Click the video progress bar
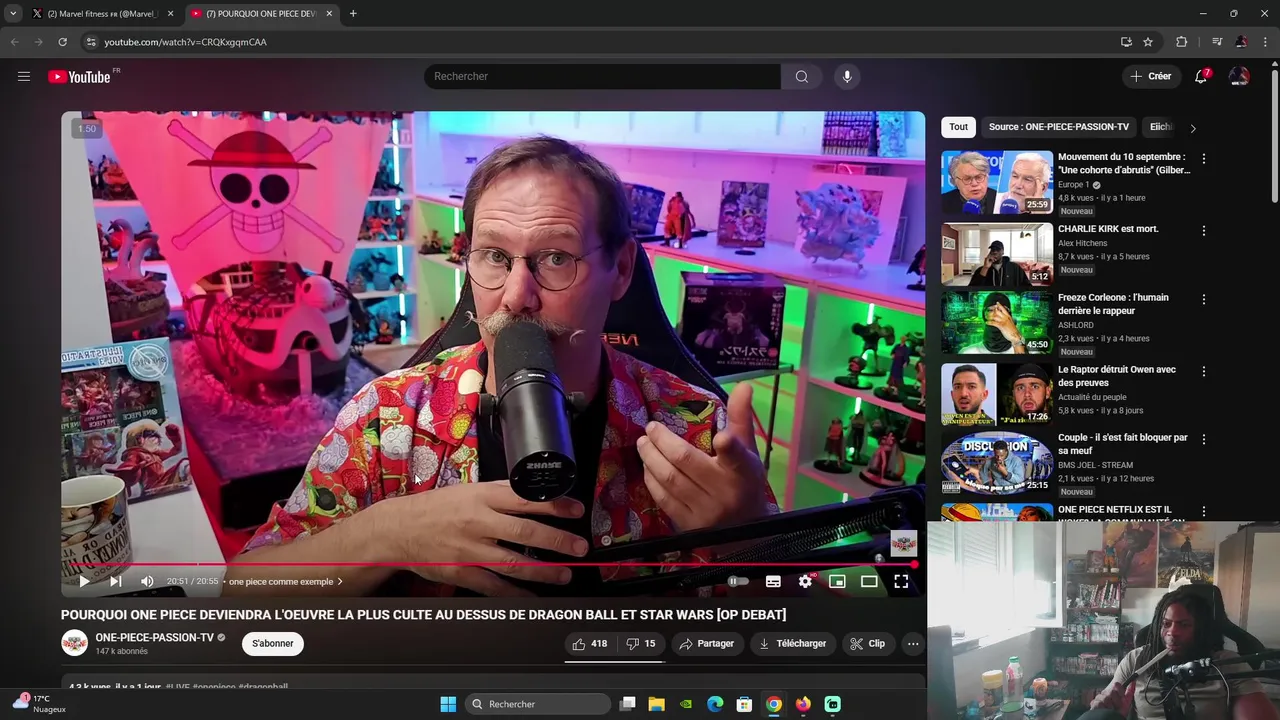This screenshot has width=1280, height=720. [493, 564]
